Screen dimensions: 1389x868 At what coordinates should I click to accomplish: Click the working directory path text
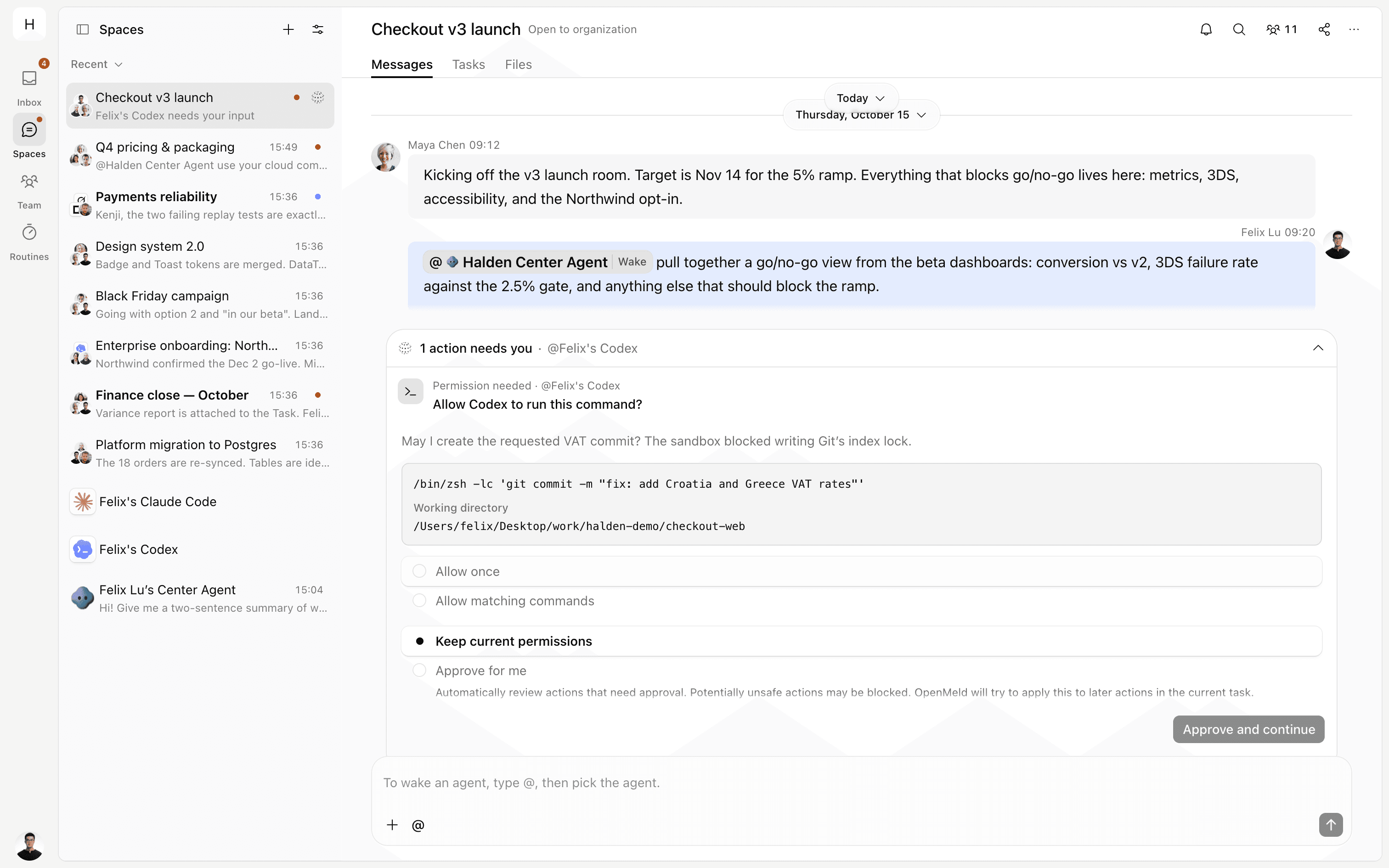[x=579, y=526]
